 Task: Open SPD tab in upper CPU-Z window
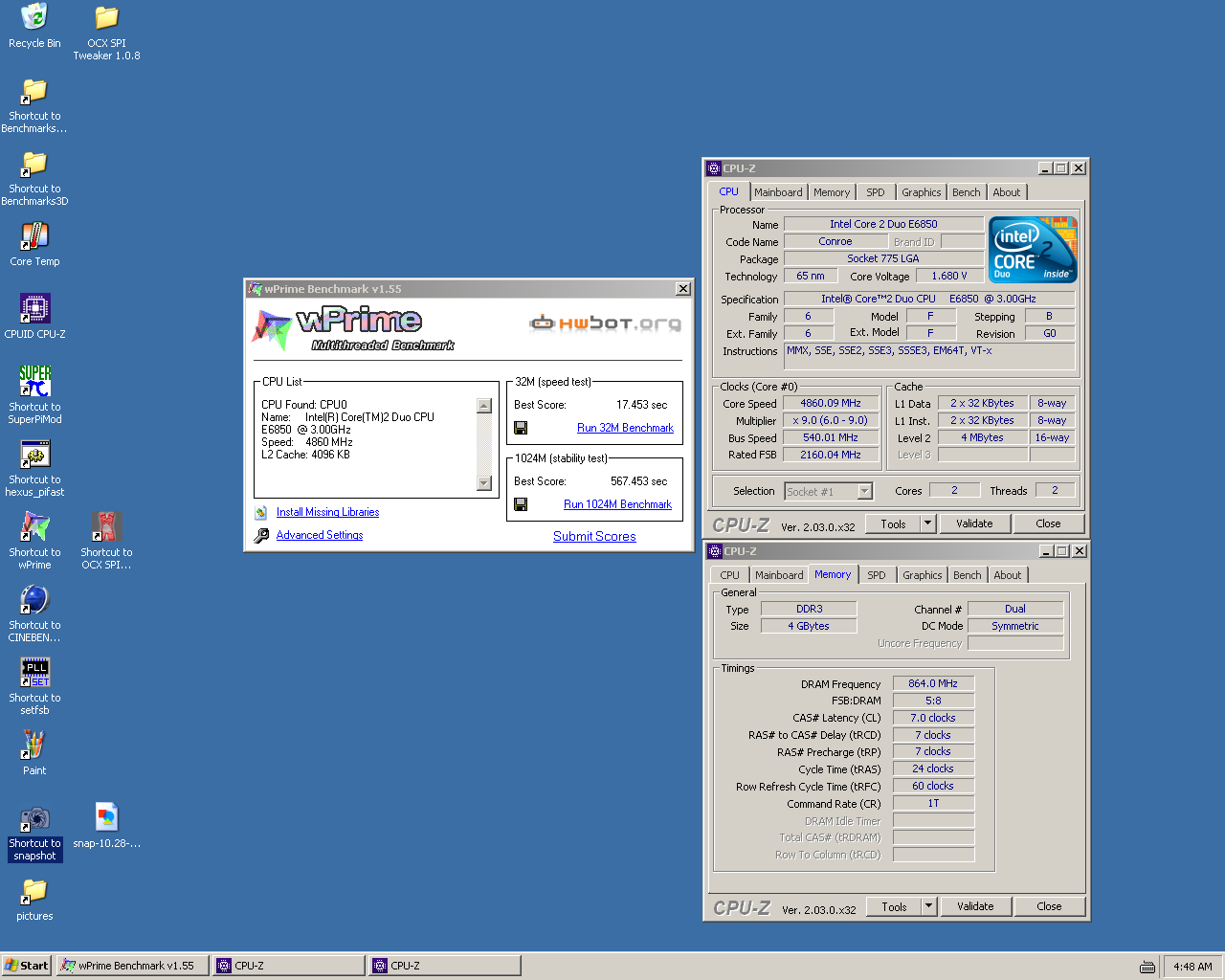(876, 192)
